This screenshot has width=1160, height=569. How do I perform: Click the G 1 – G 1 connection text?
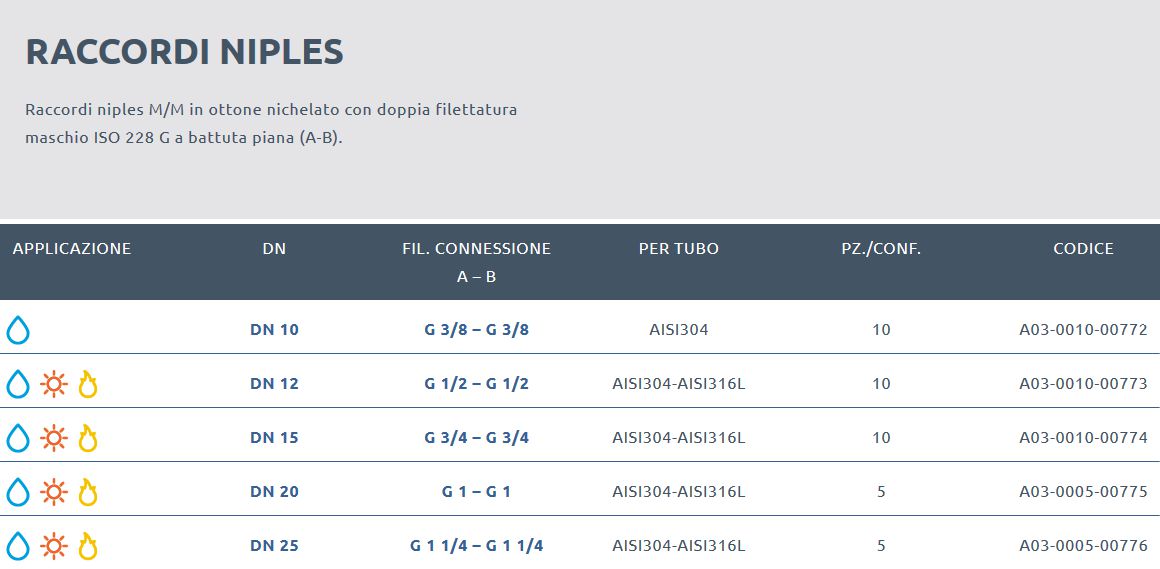pos(476,492)
